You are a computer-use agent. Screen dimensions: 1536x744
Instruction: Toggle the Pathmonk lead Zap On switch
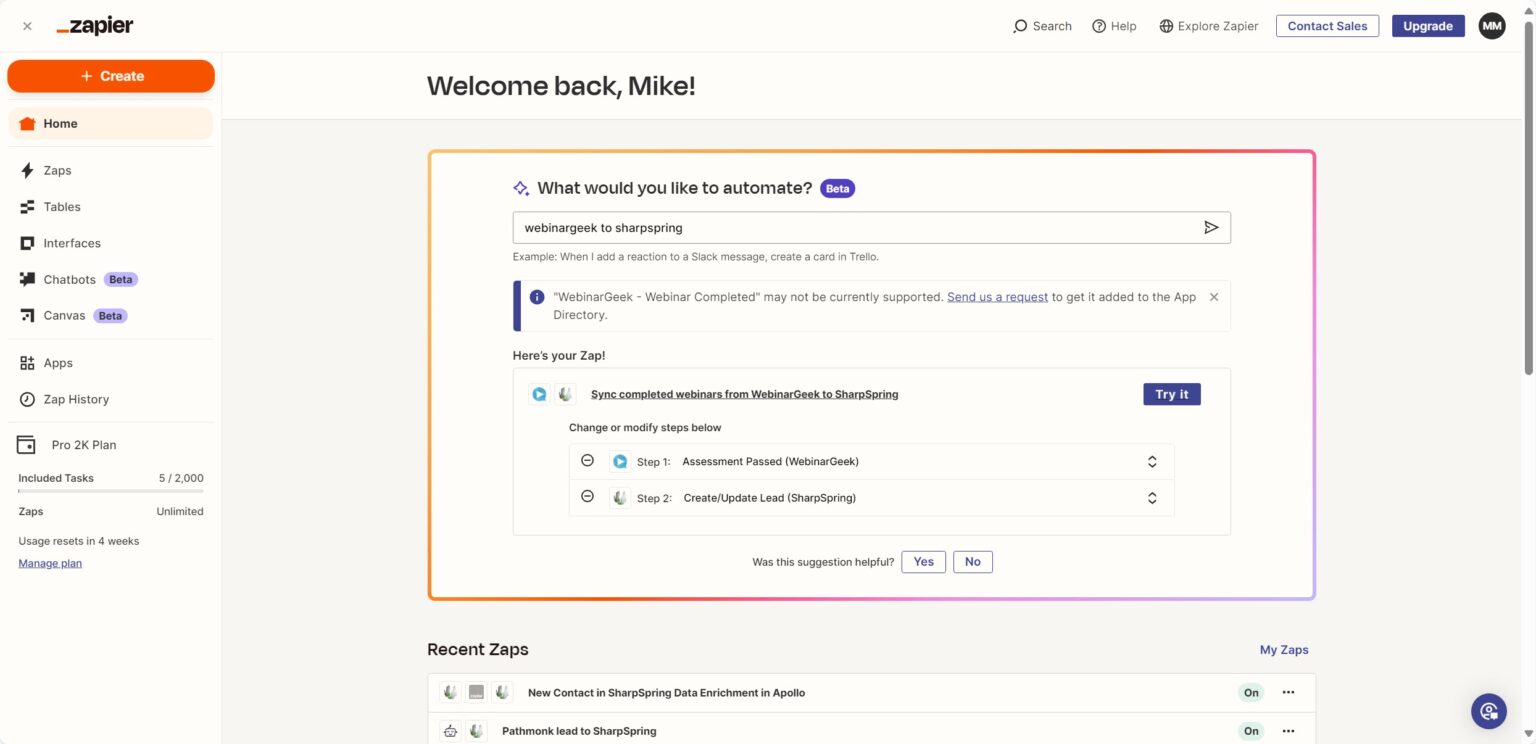click(x=1251, y=731)
